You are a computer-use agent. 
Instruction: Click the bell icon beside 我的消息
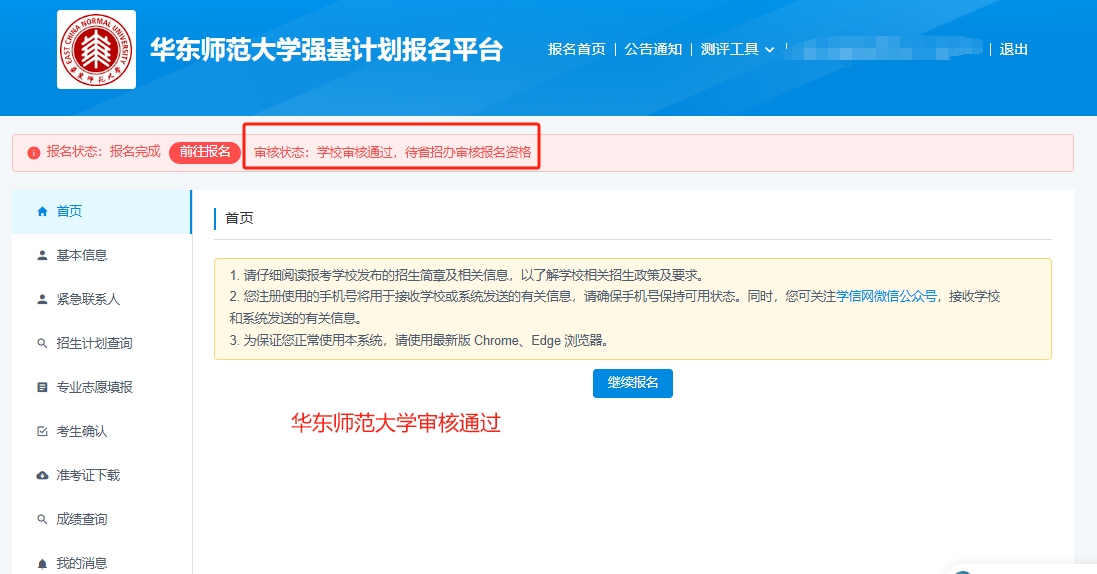(42, 564)
